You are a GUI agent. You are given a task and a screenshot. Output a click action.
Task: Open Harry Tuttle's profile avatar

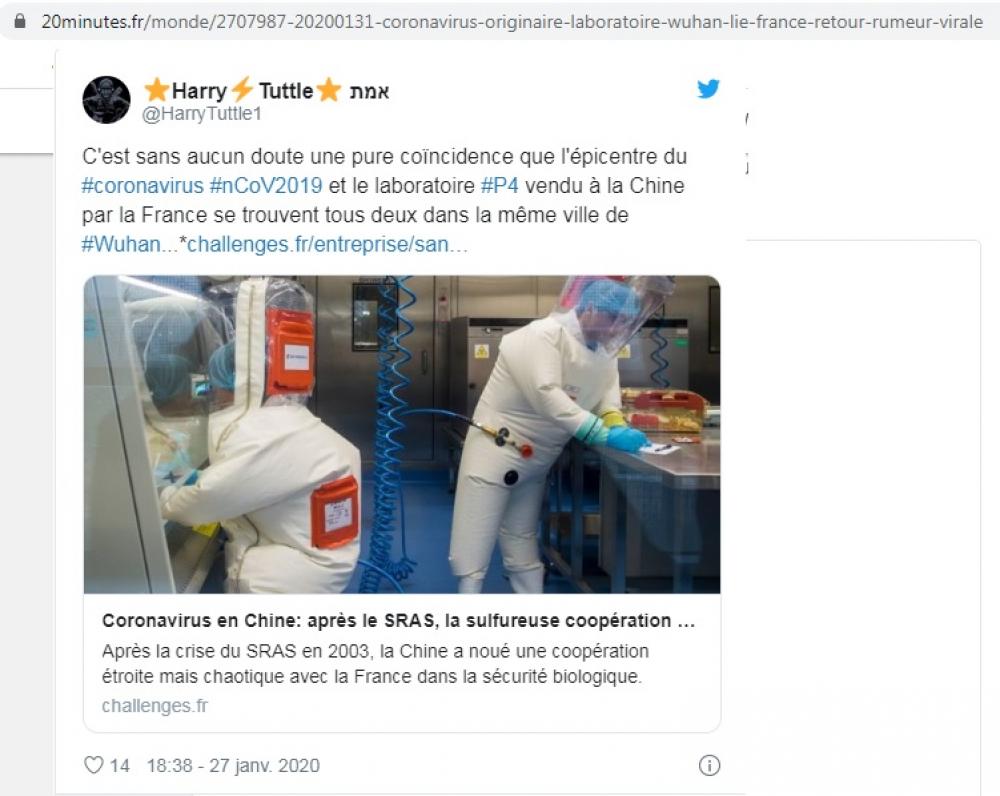click(x=107, y=100)
